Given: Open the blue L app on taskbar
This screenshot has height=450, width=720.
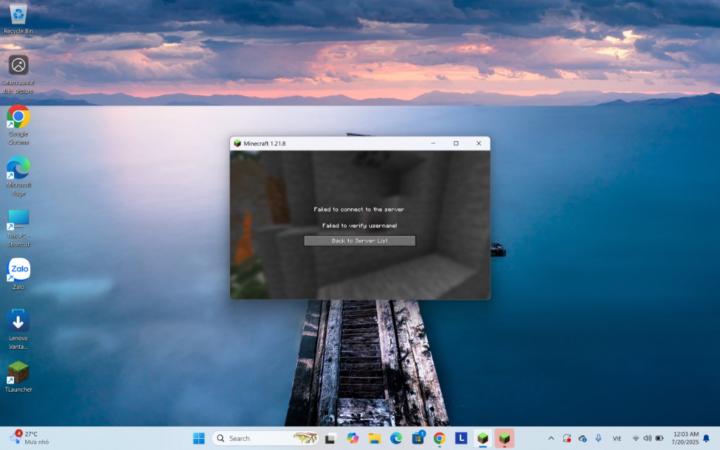Looking at the screenshot, I should pyautogui.click(x=461, y=439).
